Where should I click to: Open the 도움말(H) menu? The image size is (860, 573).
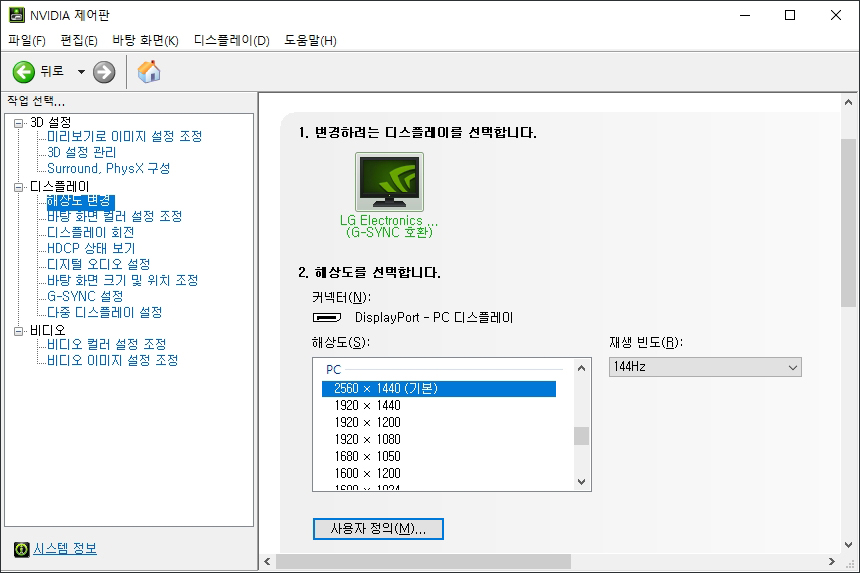point(310,41)
